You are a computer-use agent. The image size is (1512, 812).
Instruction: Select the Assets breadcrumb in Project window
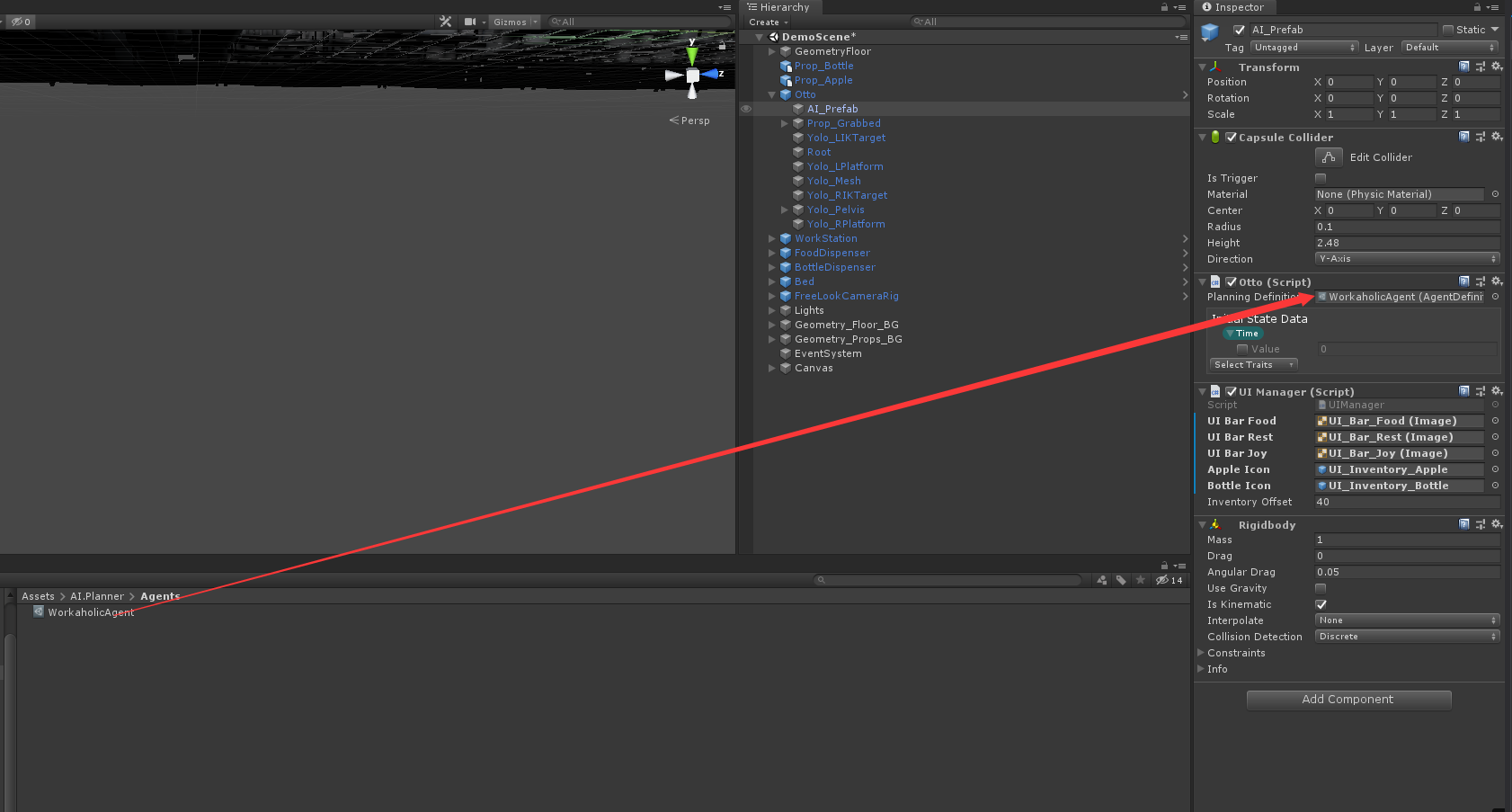click(38, 596)
